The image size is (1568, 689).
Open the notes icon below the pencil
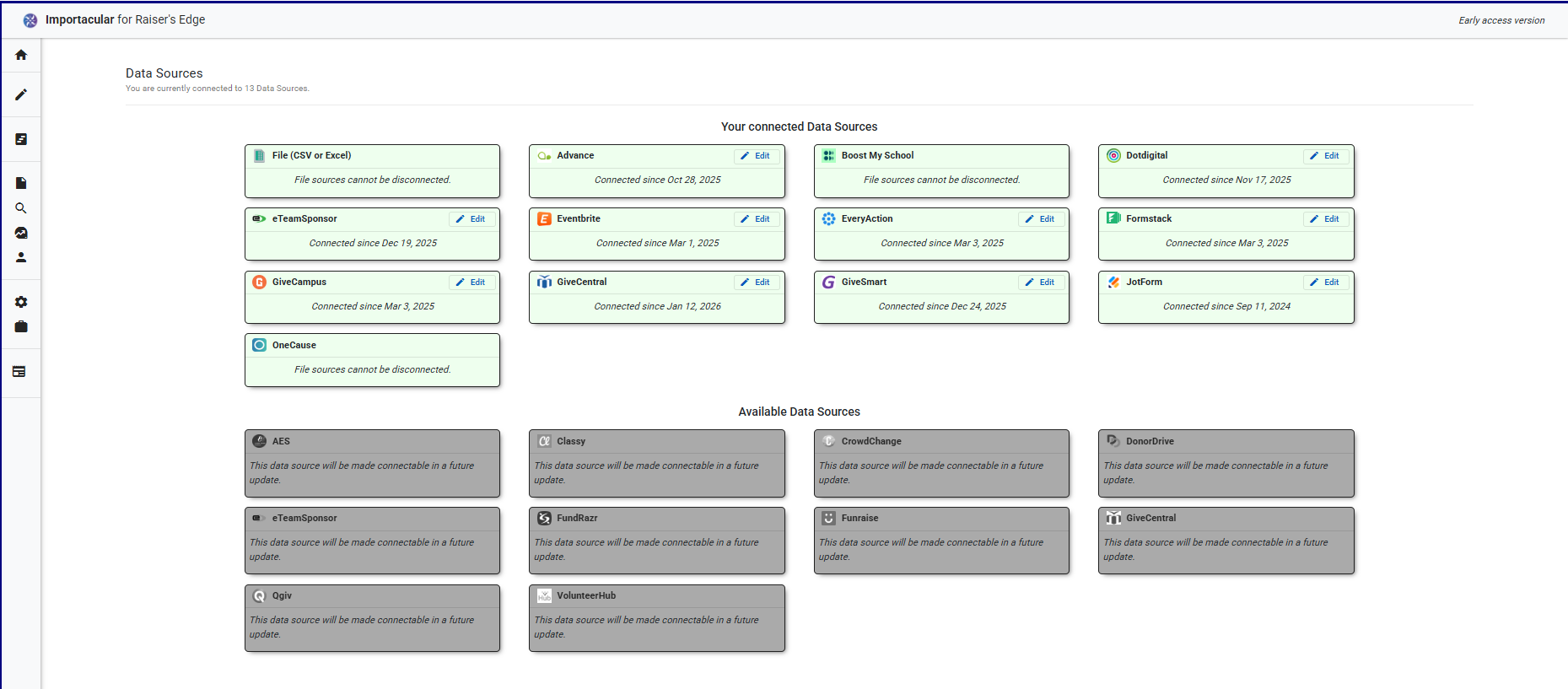click(x=21, y=139)
